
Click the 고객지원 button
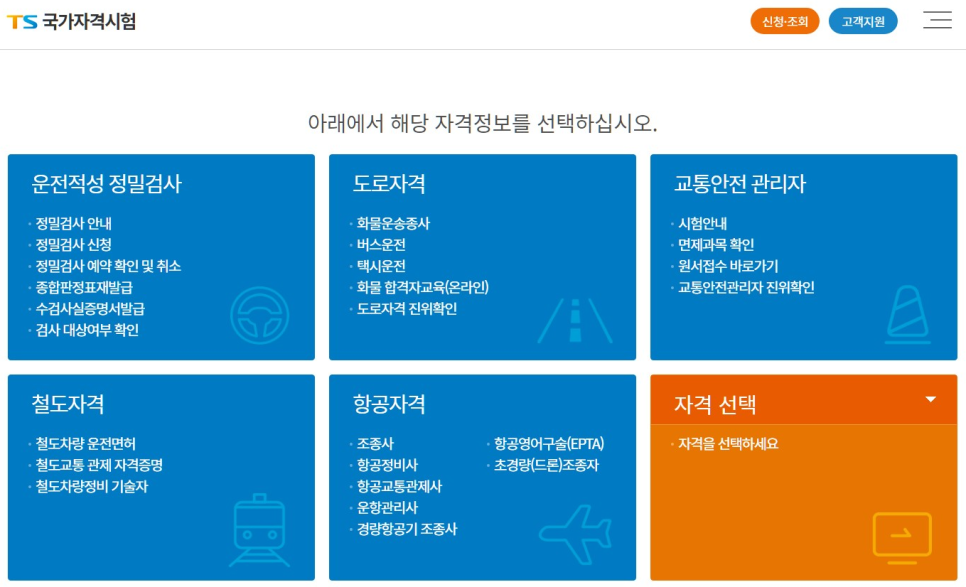point(862,22)
